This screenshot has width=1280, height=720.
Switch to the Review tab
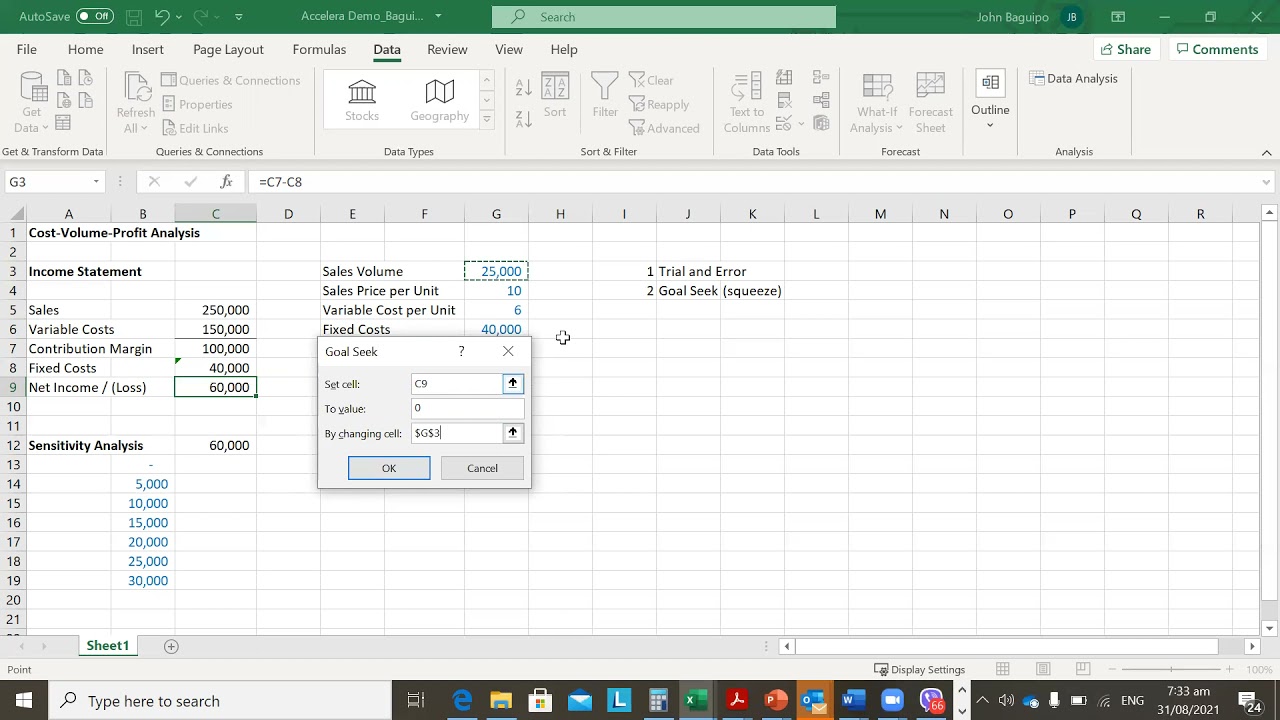coord(447,49)
